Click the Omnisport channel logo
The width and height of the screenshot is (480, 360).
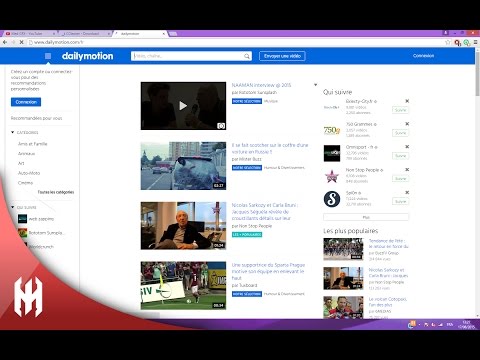(x=332, y=153)
